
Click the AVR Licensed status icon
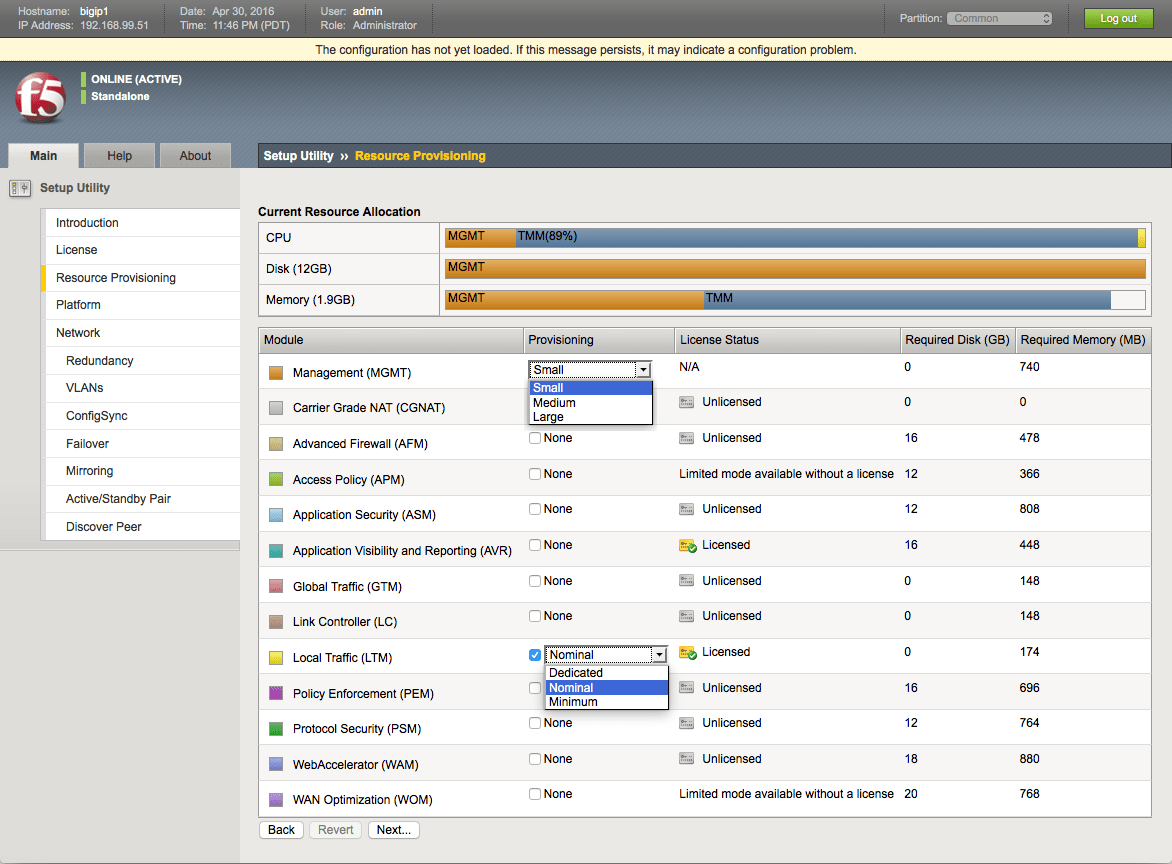(x=688, y=546)
